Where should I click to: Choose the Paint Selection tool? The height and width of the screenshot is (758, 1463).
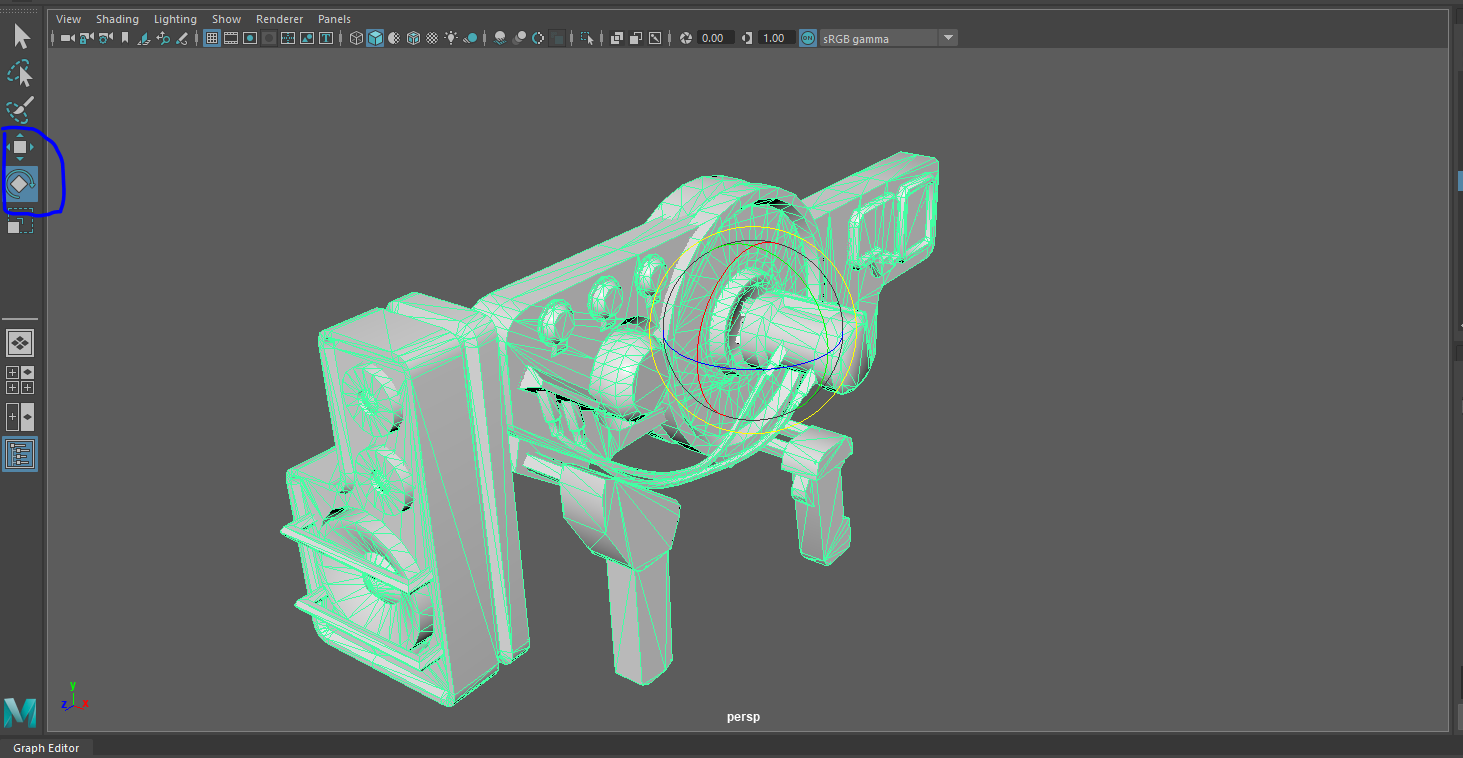click(x=20, y=110)
